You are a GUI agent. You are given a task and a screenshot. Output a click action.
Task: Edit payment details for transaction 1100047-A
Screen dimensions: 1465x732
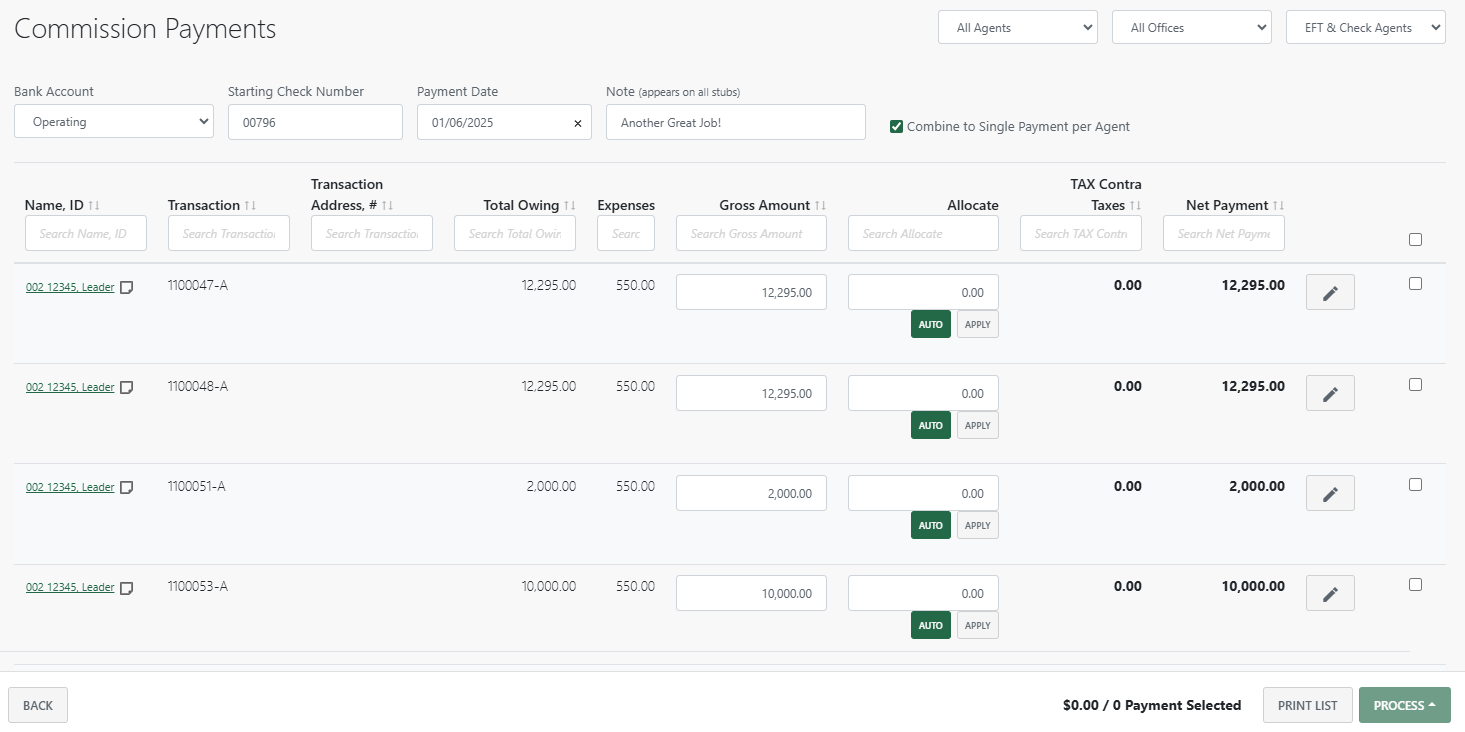[x=1330, y=291]
